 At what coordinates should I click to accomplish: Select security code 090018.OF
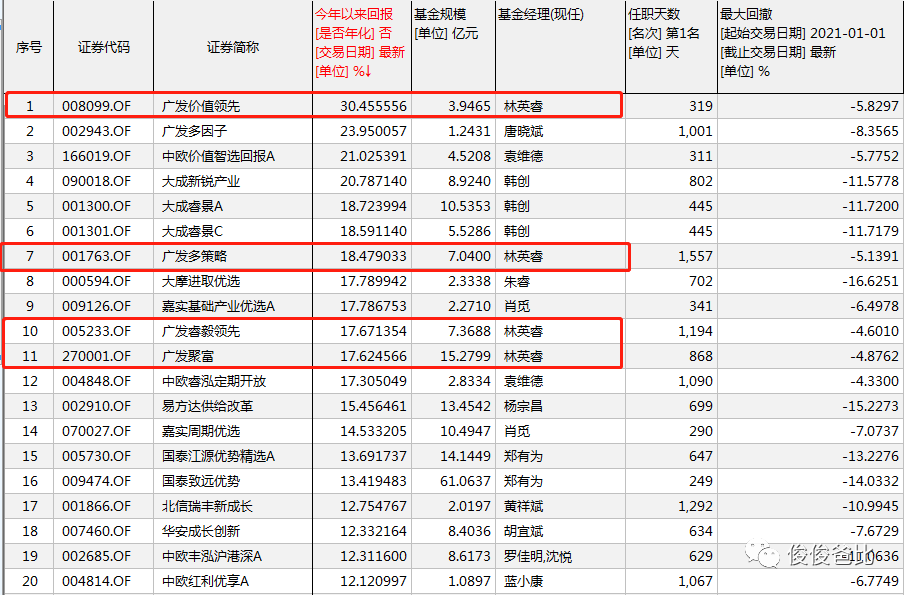96,181
